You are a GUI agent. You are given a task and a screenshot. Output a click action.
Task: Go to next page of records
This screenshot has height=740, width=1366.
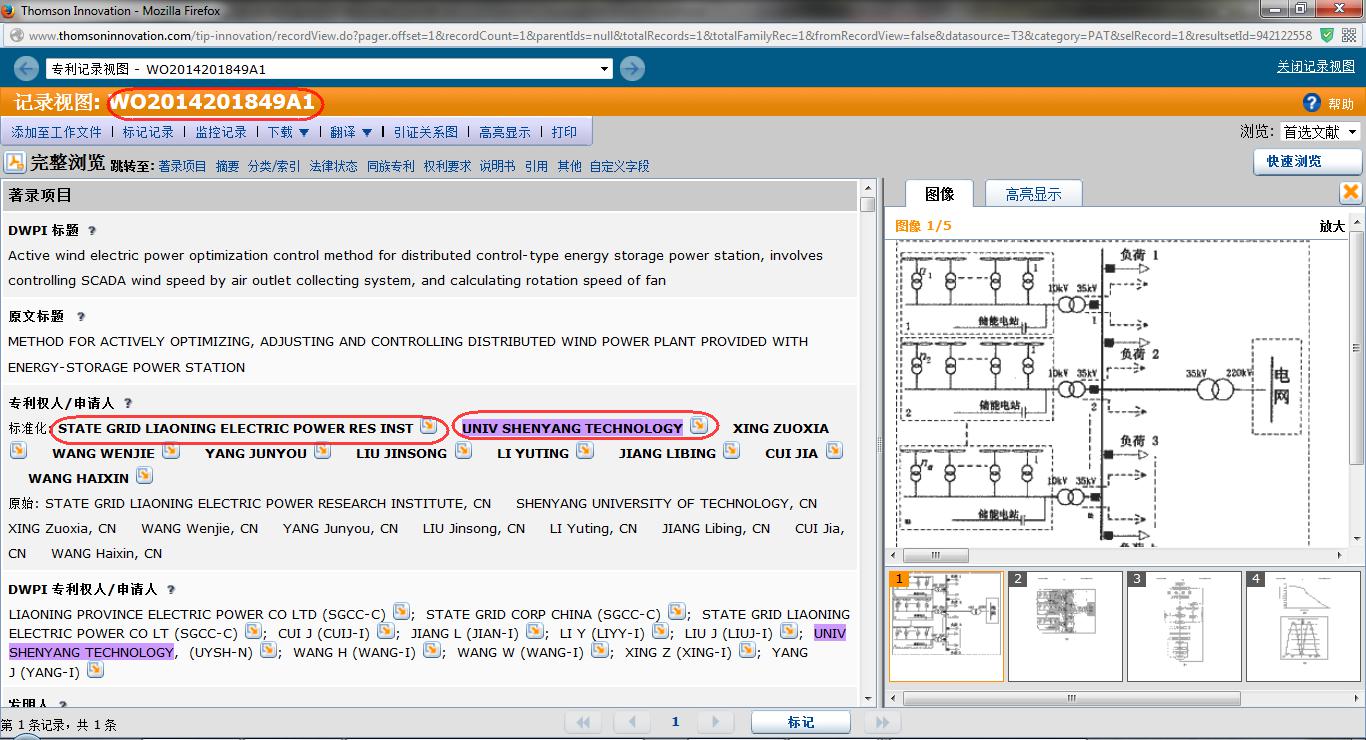coord(714,722)
